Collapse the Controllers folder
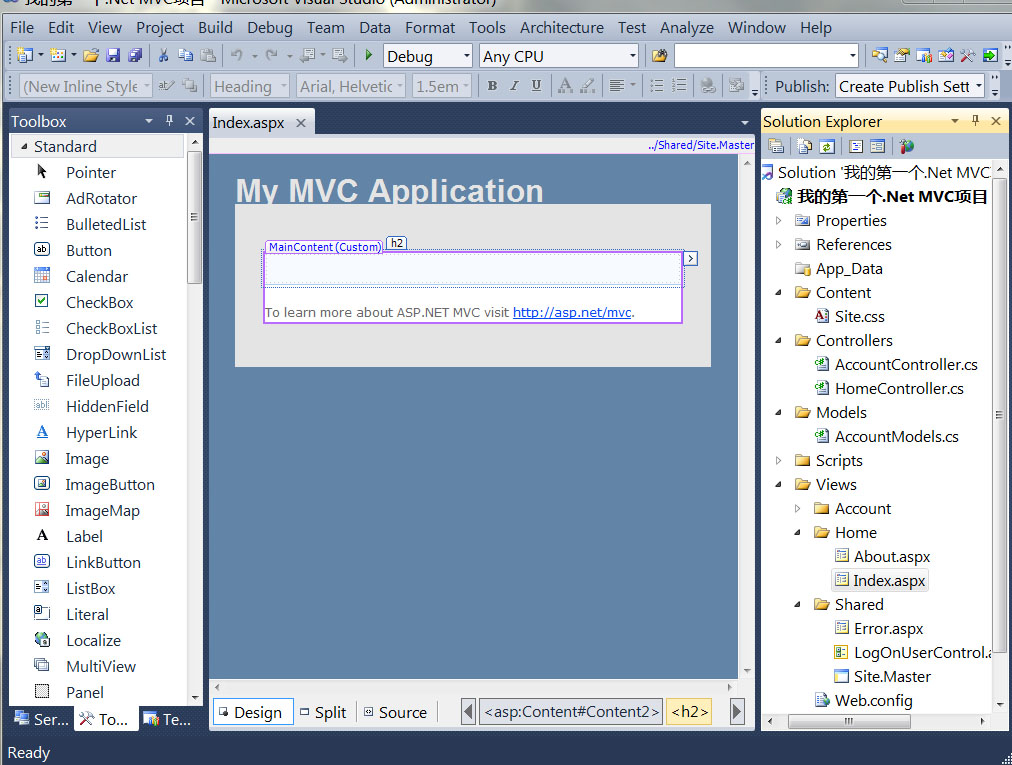The width and height of the screenshot is (1012, 765). (x=779, y=341)
